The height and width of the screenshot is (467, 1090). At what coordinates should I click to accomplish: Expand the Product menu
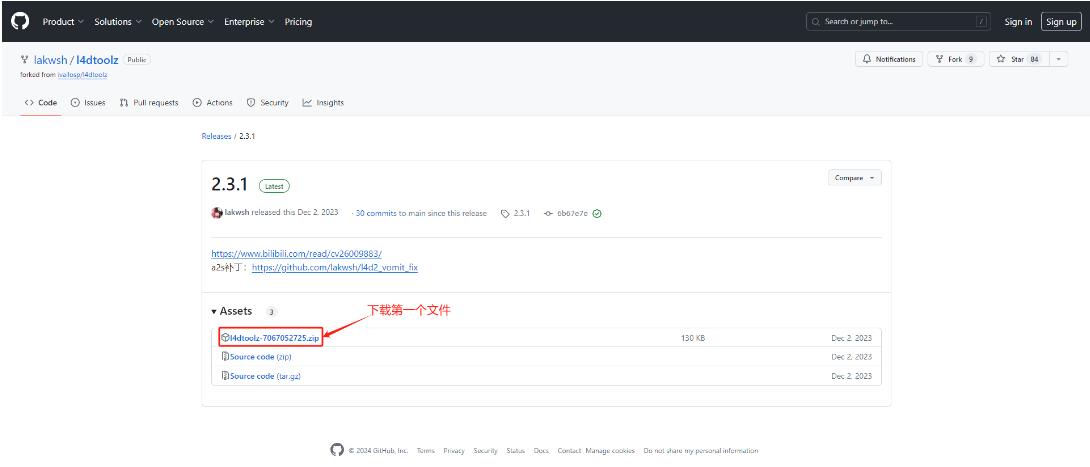click(x=63, y=22)
